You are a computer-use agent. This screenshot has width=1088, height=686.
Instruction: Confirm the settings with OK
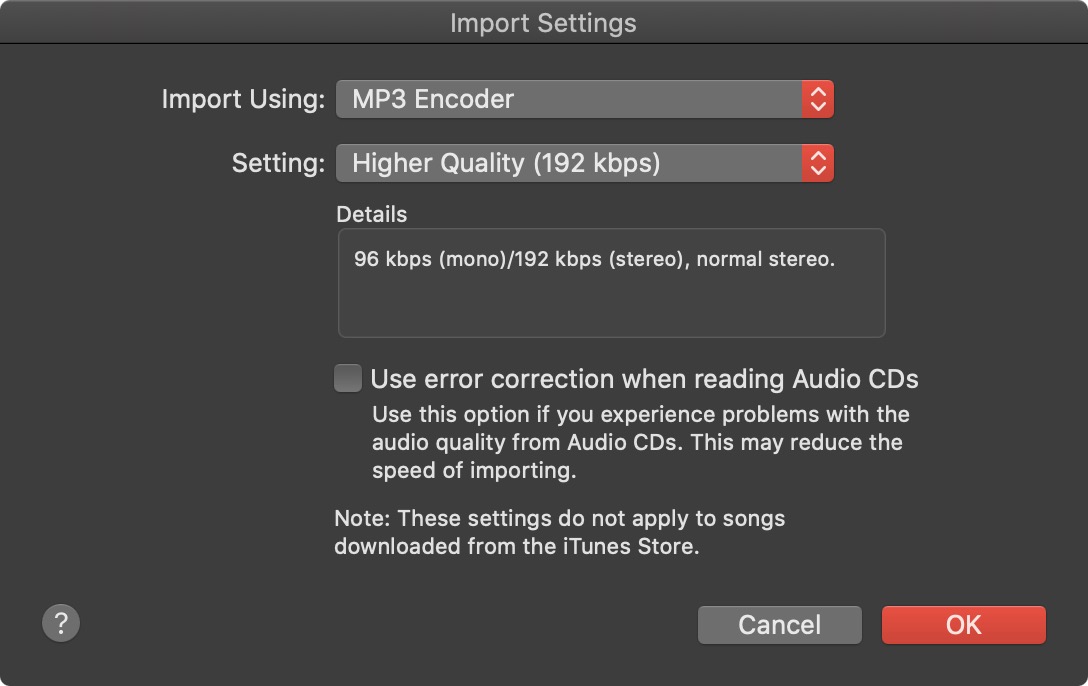pyautogui.click(x=963, y=625)
